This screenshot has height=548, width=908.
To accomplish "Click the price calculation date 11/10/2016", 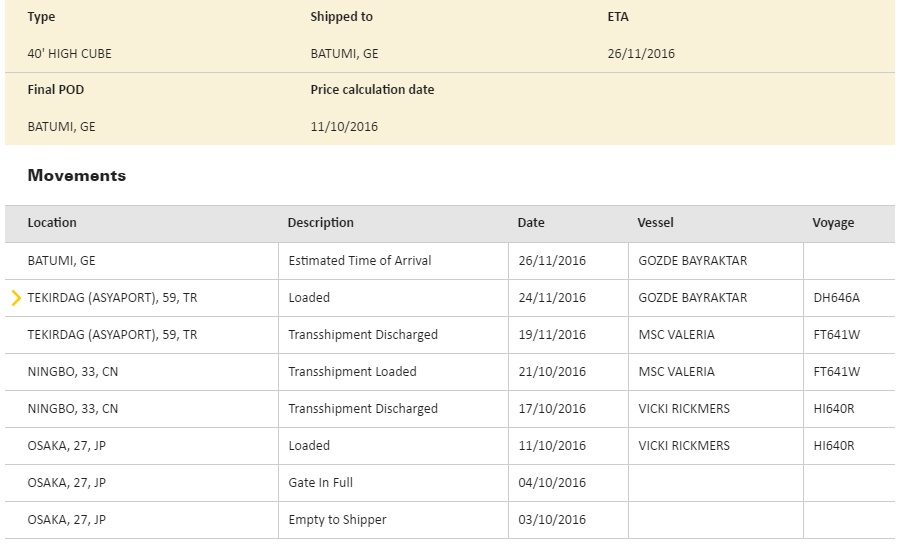I will 344,127.
